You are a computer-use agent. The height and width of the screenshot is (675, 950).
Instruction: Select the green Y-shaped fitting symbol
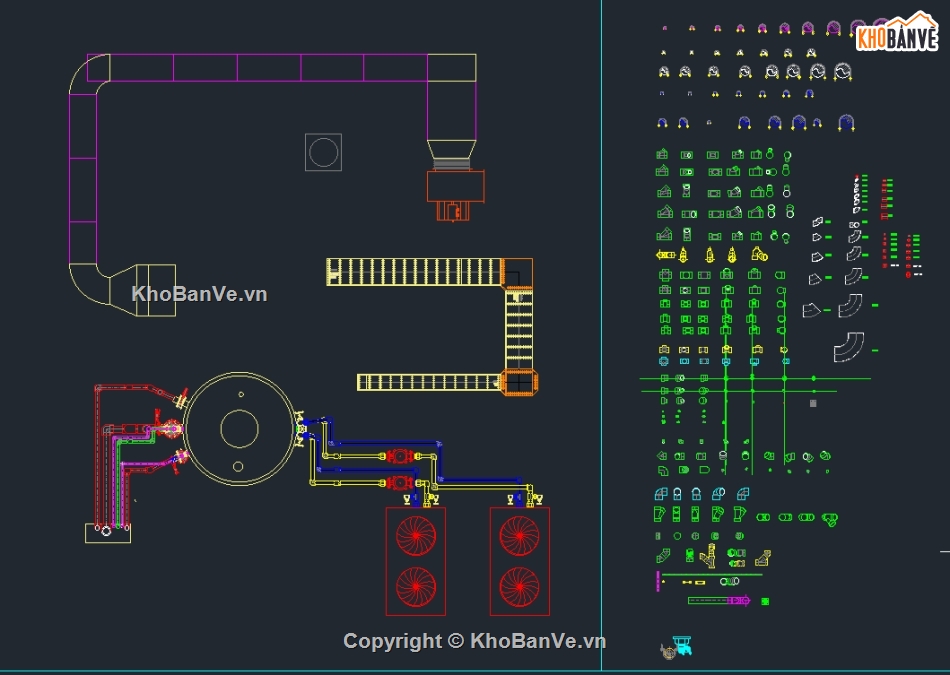(x=829, y=519)
